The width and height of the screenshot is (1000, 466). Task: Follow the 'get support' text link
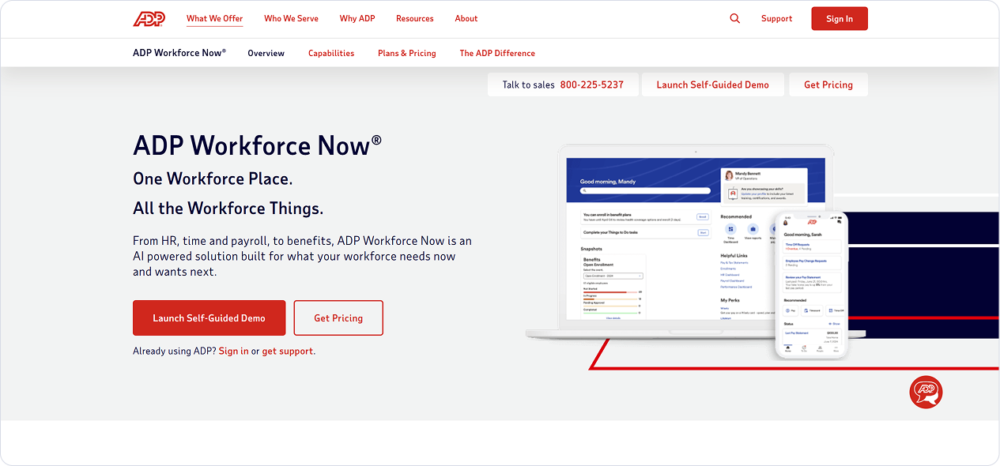pos(287,351)
